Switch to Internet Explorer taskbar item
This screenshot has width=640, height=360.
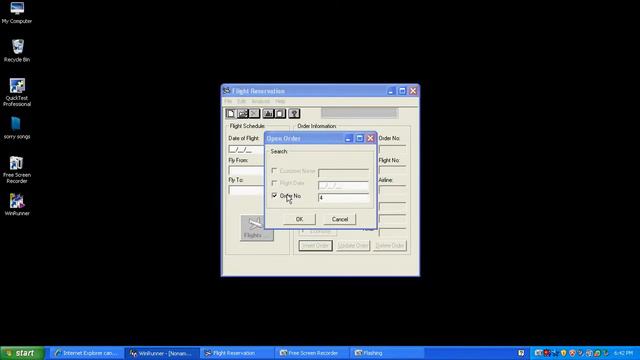tap(87, 353)
